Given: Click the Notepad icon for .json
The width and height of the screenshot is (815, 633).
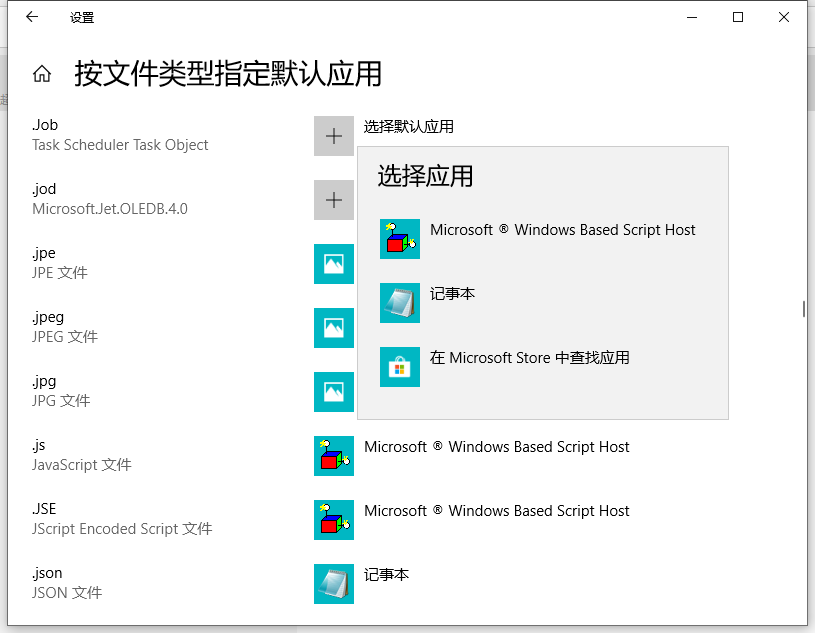Looking at the screenshot, I should [x=334, y=584].
